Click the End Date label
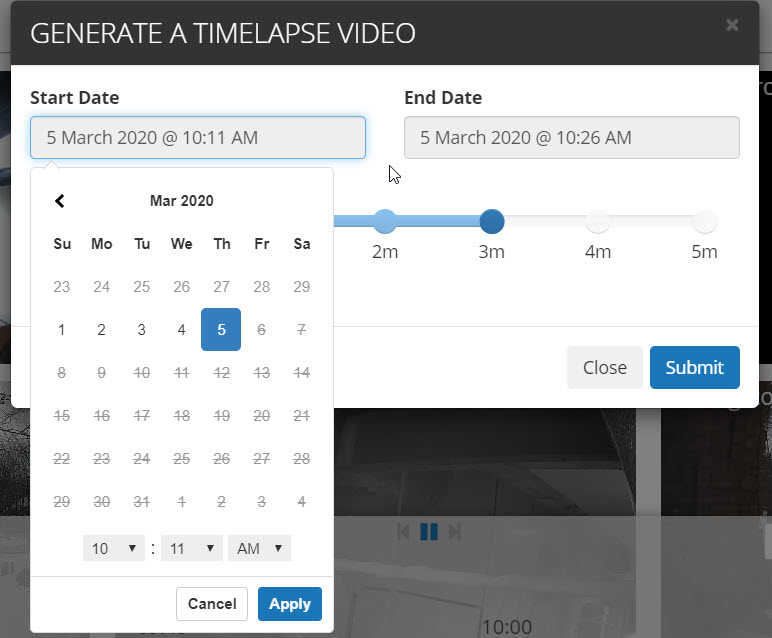This screenshot has width=772, height=638. click(x=443, y=97)
